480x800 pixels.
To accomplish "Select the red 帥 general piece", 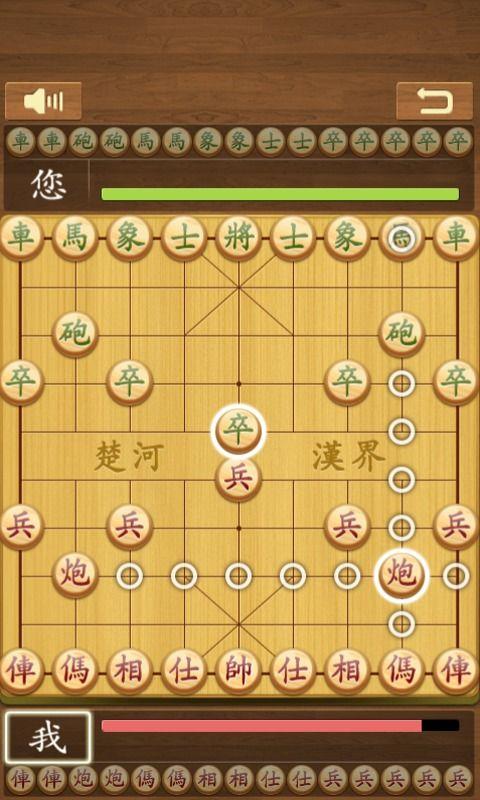I will (x=239, y=671).
